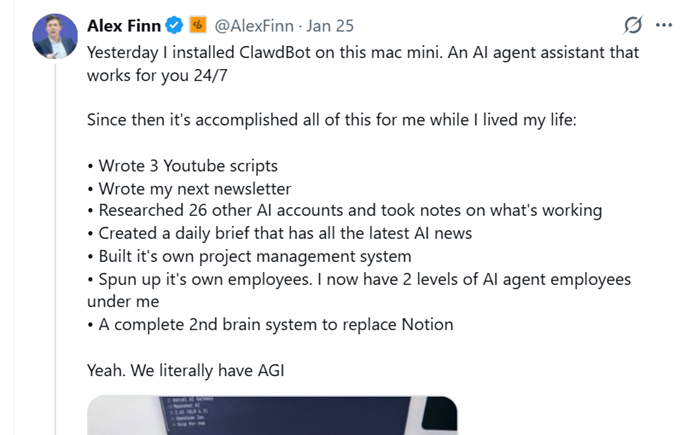Click the Grok icon on the tweet
This screenshot has width=692, height=435.
(632, 26)
